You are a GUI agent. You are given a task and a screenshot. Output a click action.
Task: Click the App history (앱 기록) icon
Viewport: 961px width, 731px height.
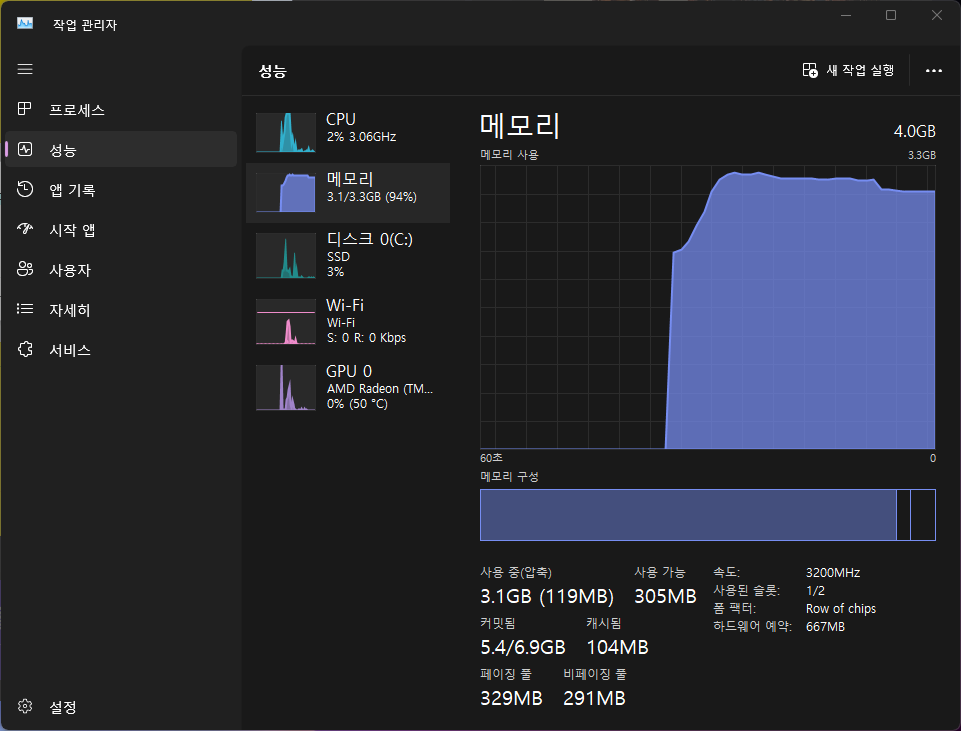(x=25, y=189)
